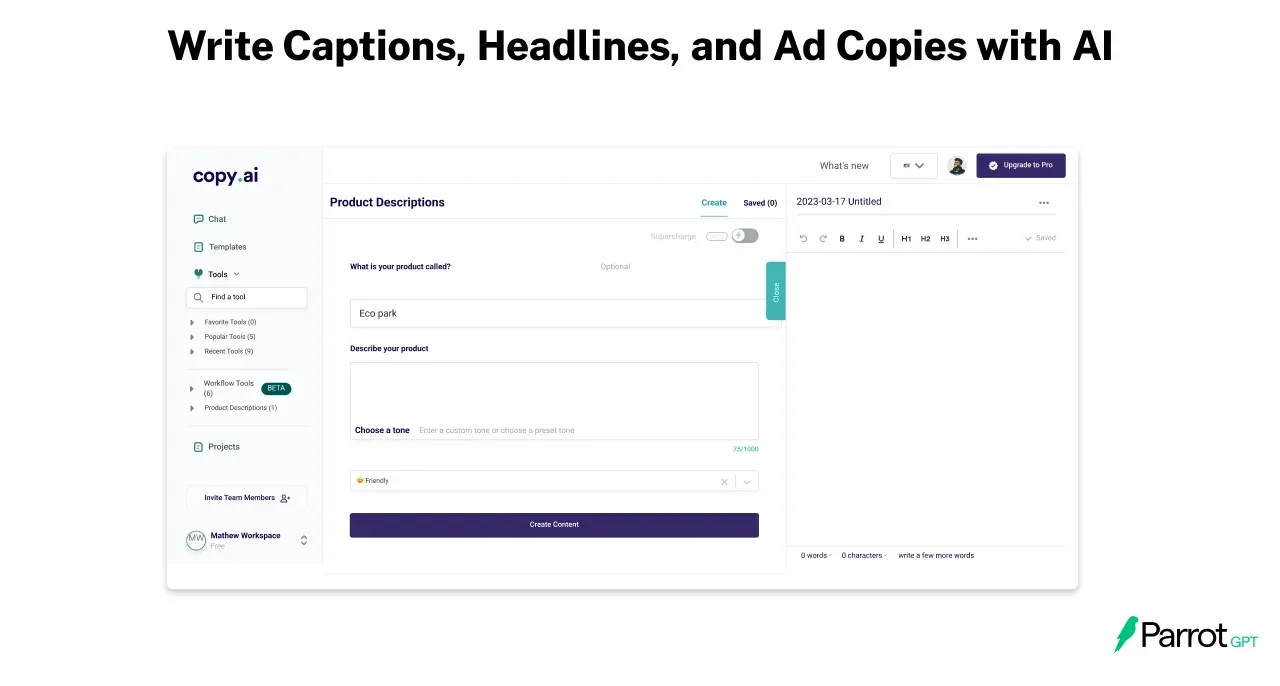Click the 75/1000 character count
Image resolution: width=1280 pixels, height=686 pixels.
click(745, 449)
